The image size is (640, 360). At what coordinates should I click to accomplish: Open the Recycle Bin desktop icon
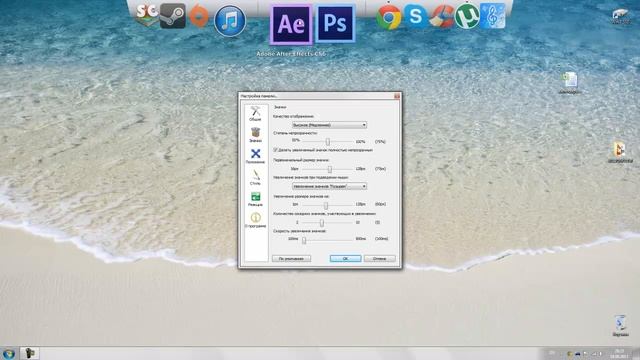620,326
